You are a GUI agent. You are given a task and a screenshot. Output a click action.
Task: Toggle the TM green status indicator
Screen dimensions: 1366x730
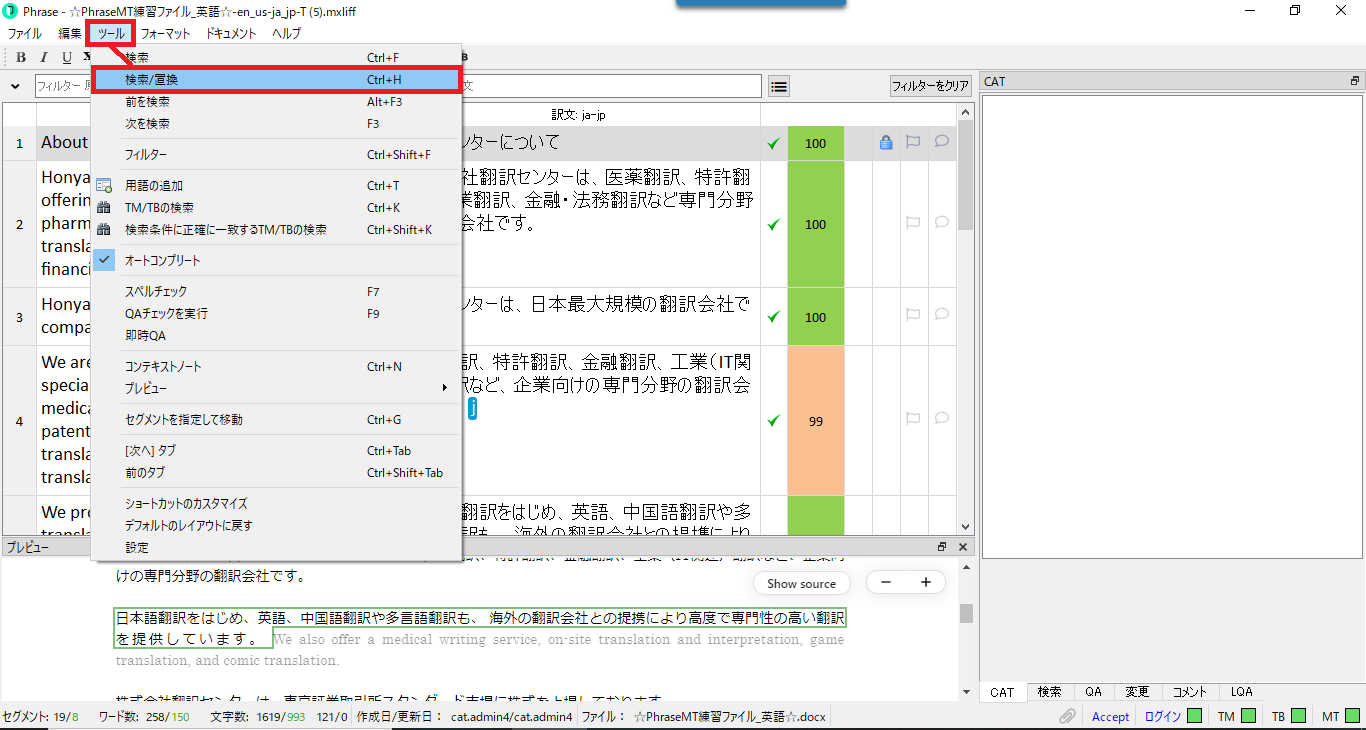click(1248, 716)
